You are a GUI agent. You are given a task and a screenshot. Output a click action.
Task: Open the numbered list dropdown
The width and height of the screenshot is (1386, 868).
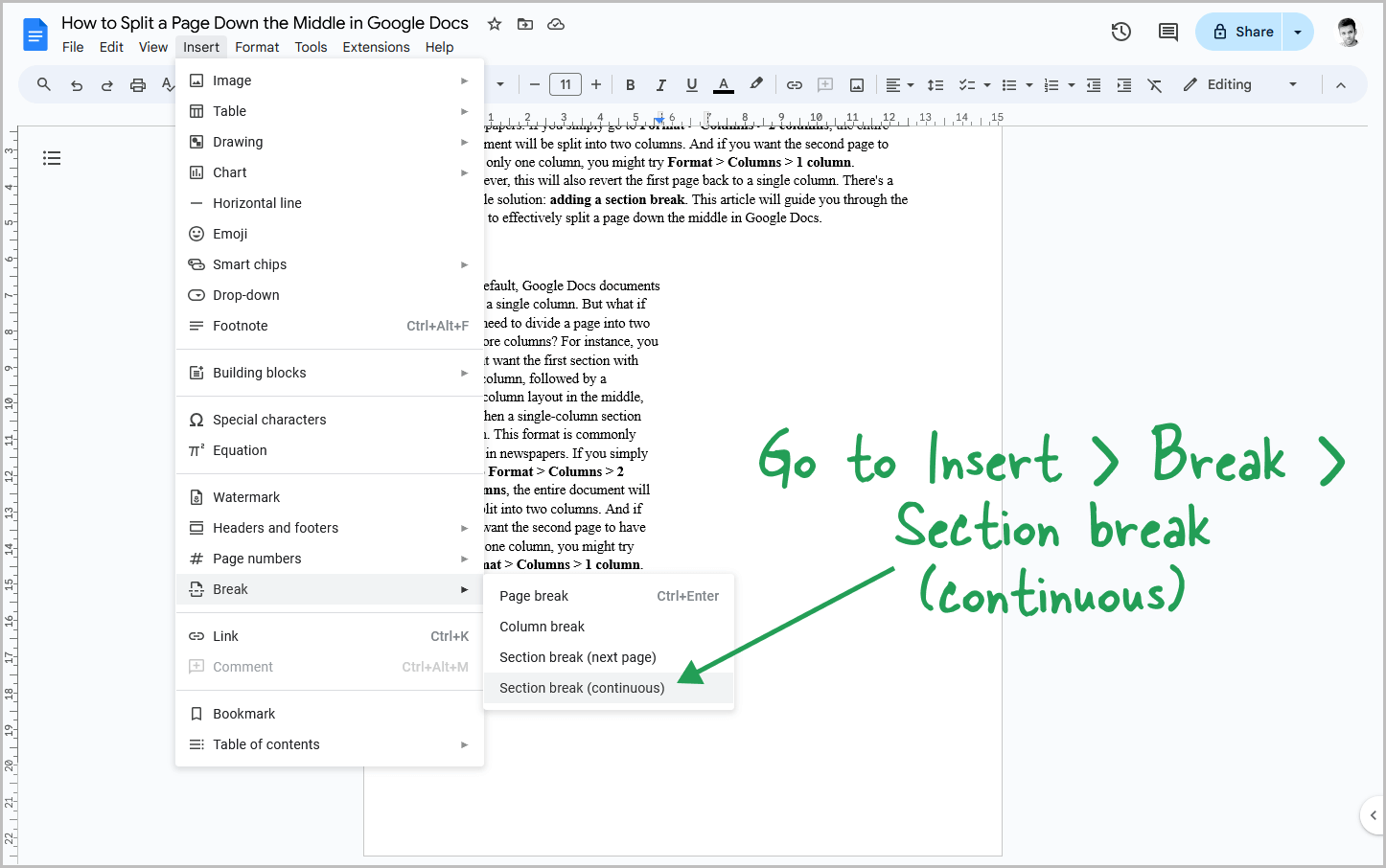(x=1059, y=85)
